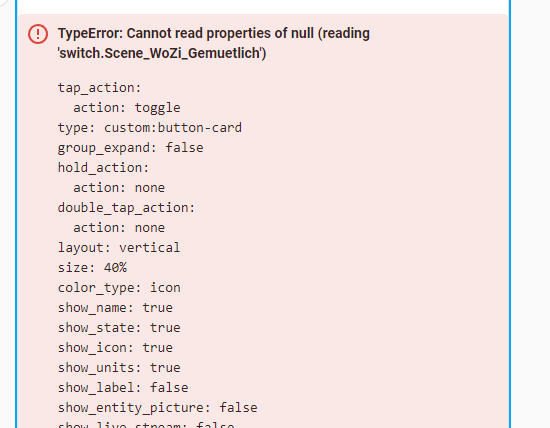Click the red error alert icon
The image size is (550, 428).
tap(38, 34)
